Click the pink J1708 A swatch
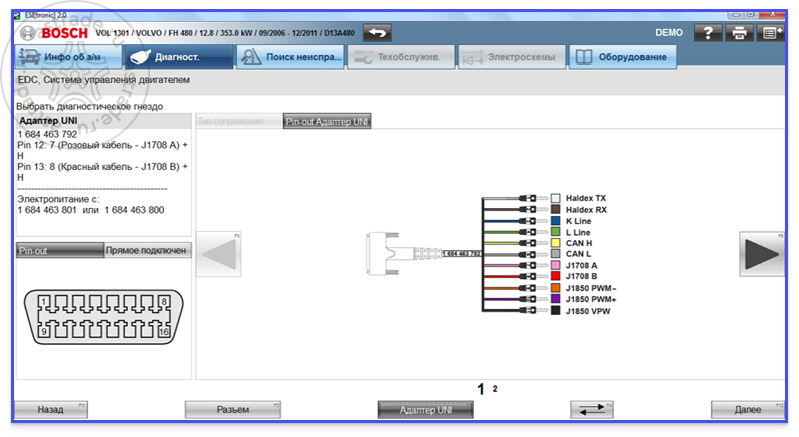The image size is (799, 437). (x=555, y=265)
